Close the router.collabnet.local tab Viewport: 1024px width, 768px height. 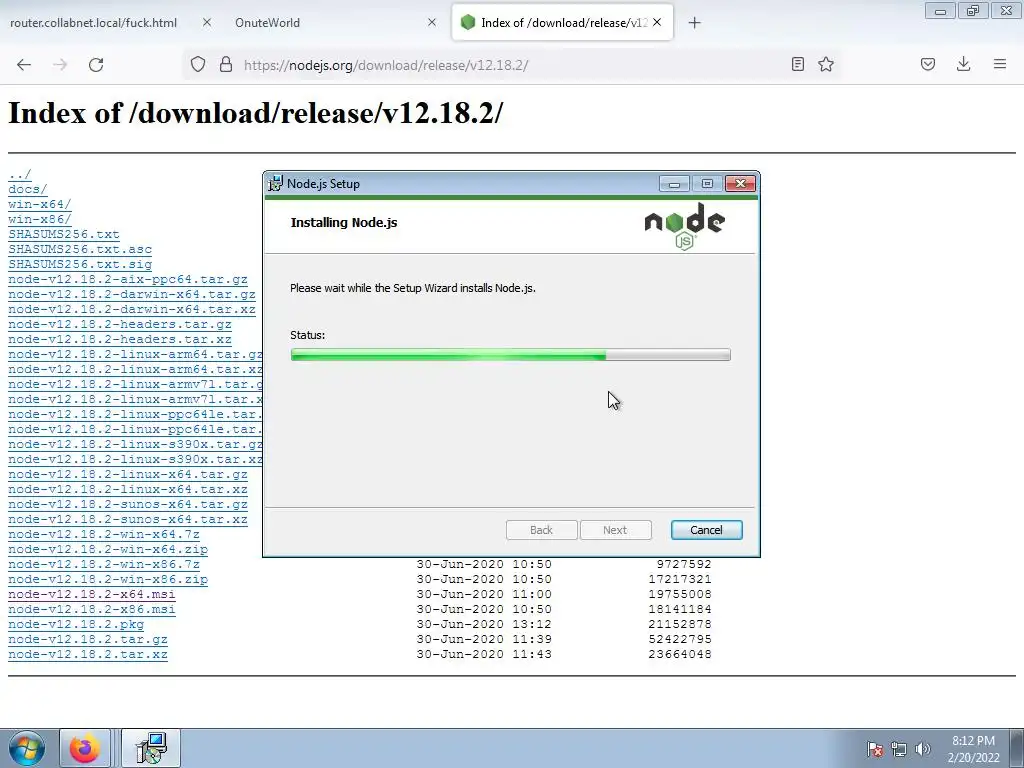[206, 22]
